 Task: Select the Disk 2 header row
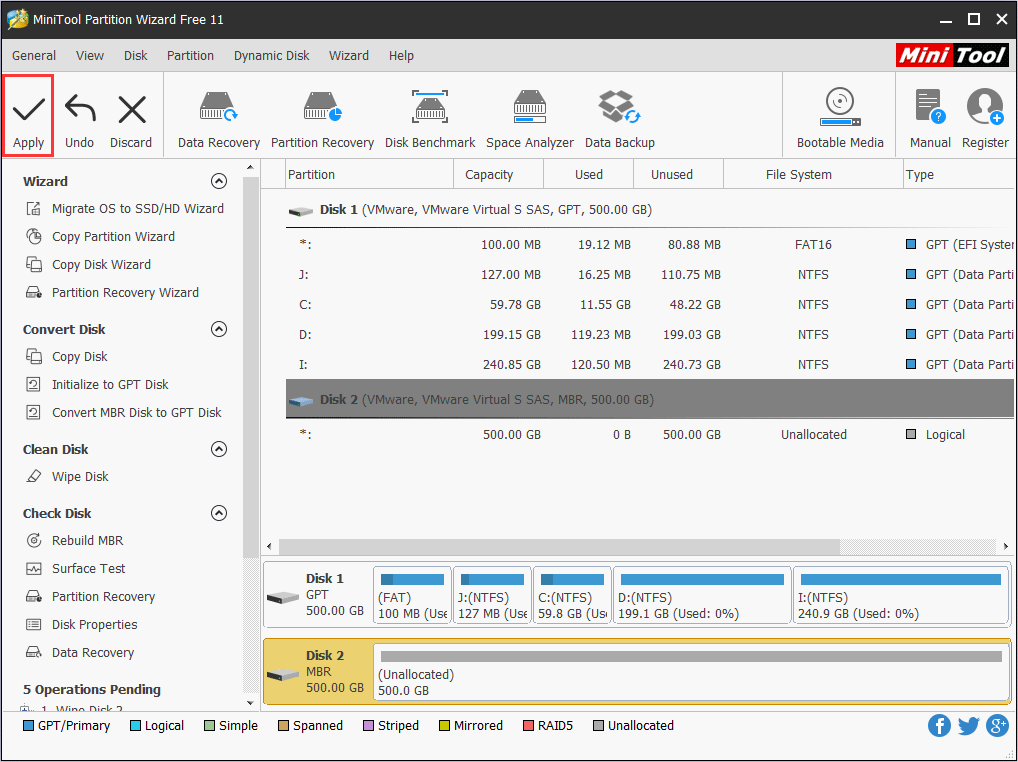pos(649,399)
